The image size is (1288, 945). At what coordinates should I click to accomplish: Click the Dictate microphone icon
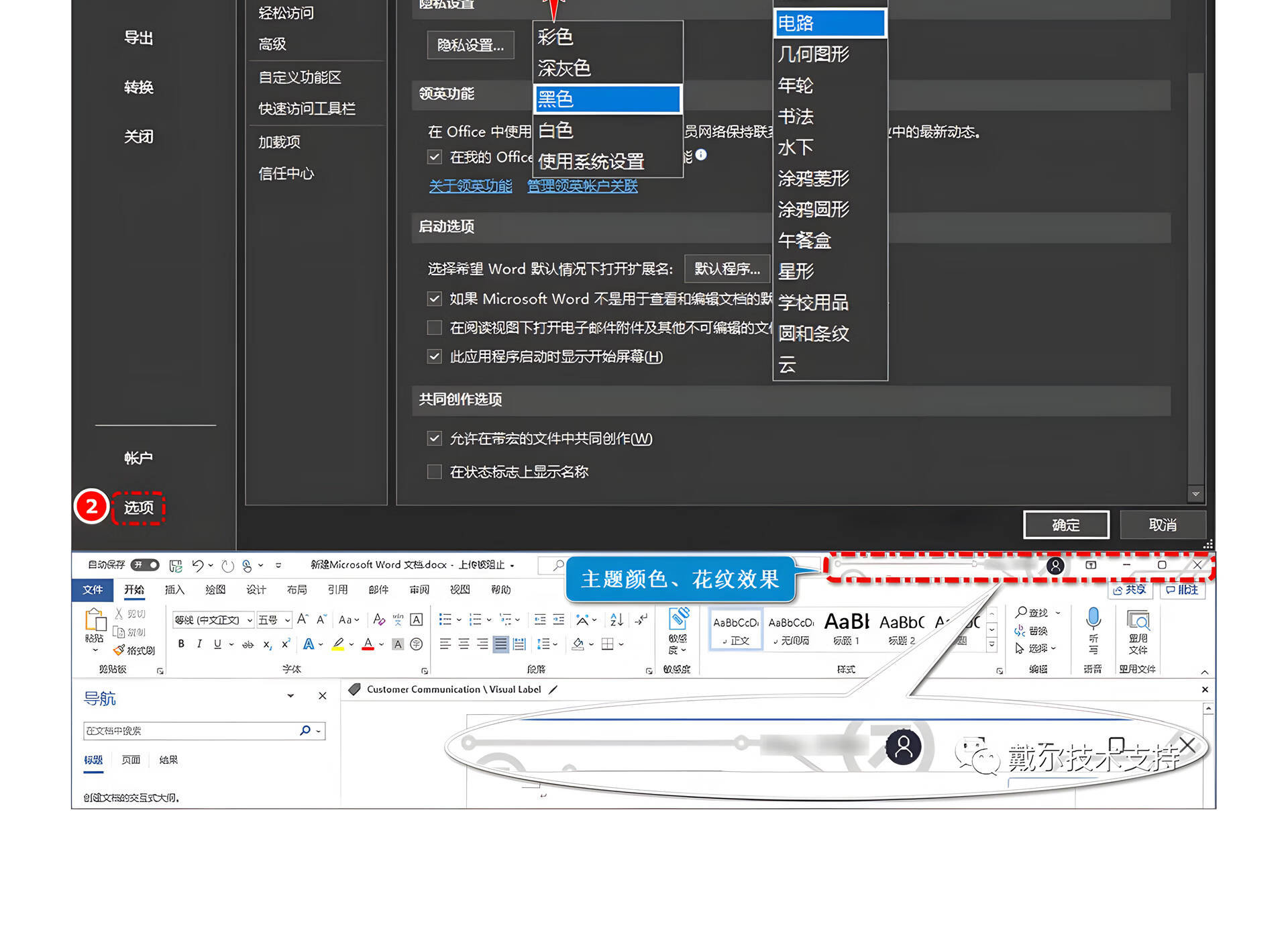(x=1093, y=618)
